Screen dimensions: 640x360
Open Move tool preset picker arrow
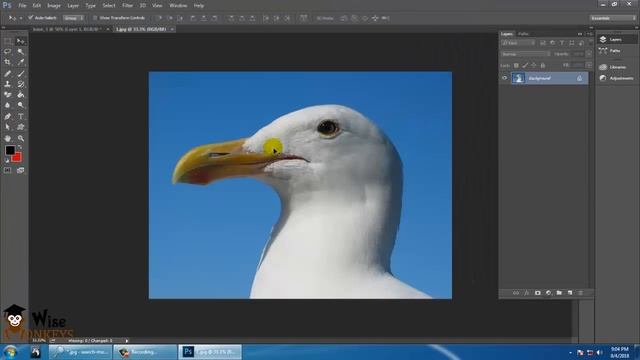21,18
